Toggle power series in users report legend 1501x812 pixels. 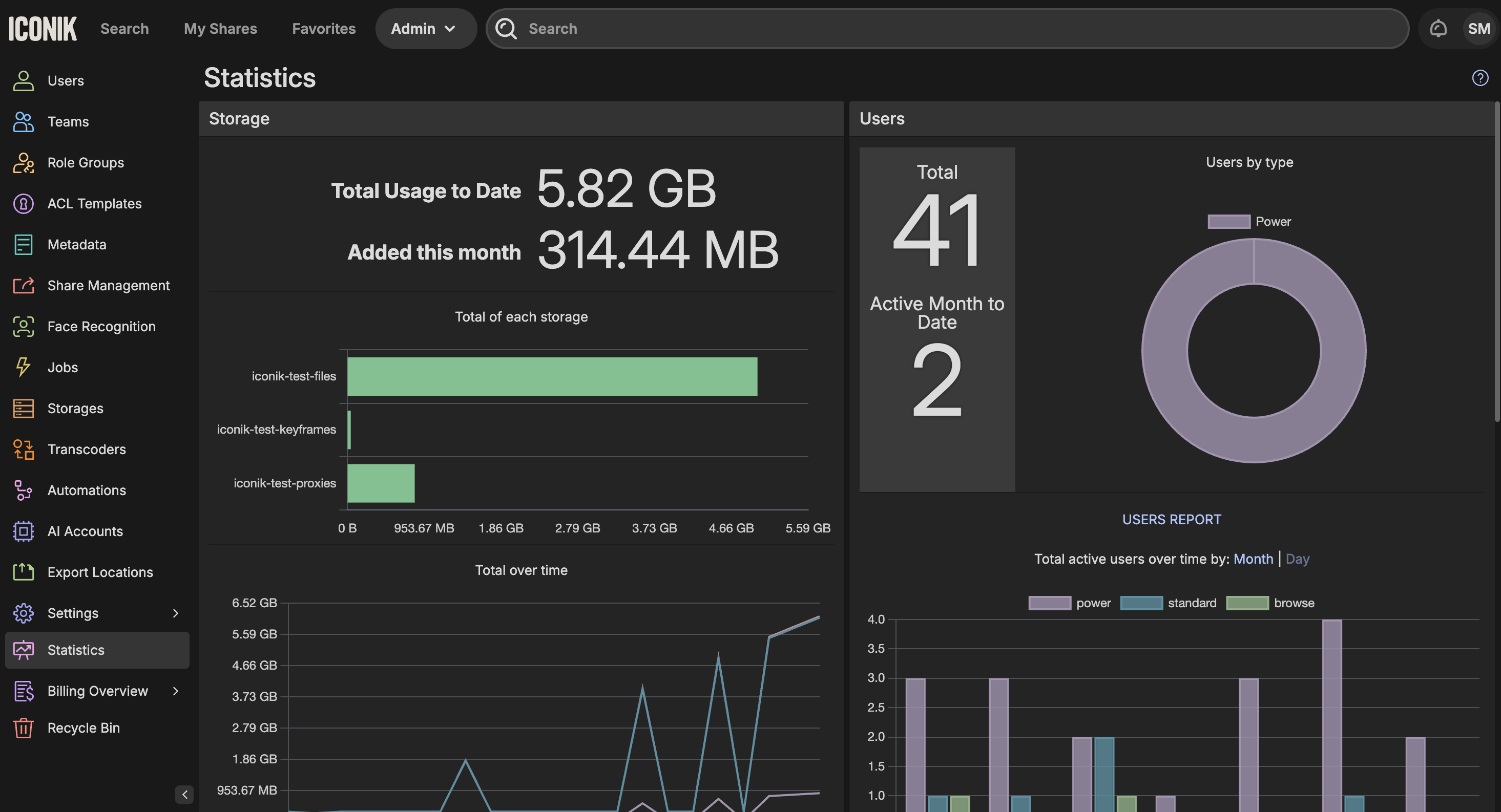(x=1049, y=603)
